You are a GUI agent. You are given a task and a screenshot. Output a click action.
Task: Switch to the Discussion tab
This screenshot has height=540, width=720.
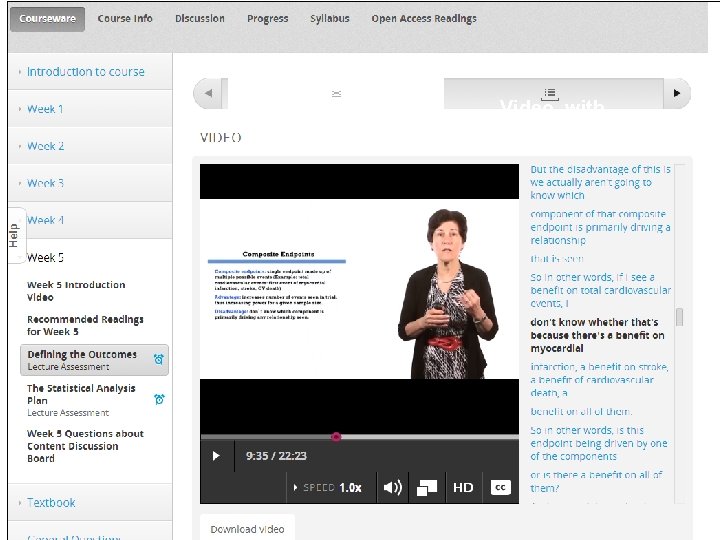(x=200, y=19)
